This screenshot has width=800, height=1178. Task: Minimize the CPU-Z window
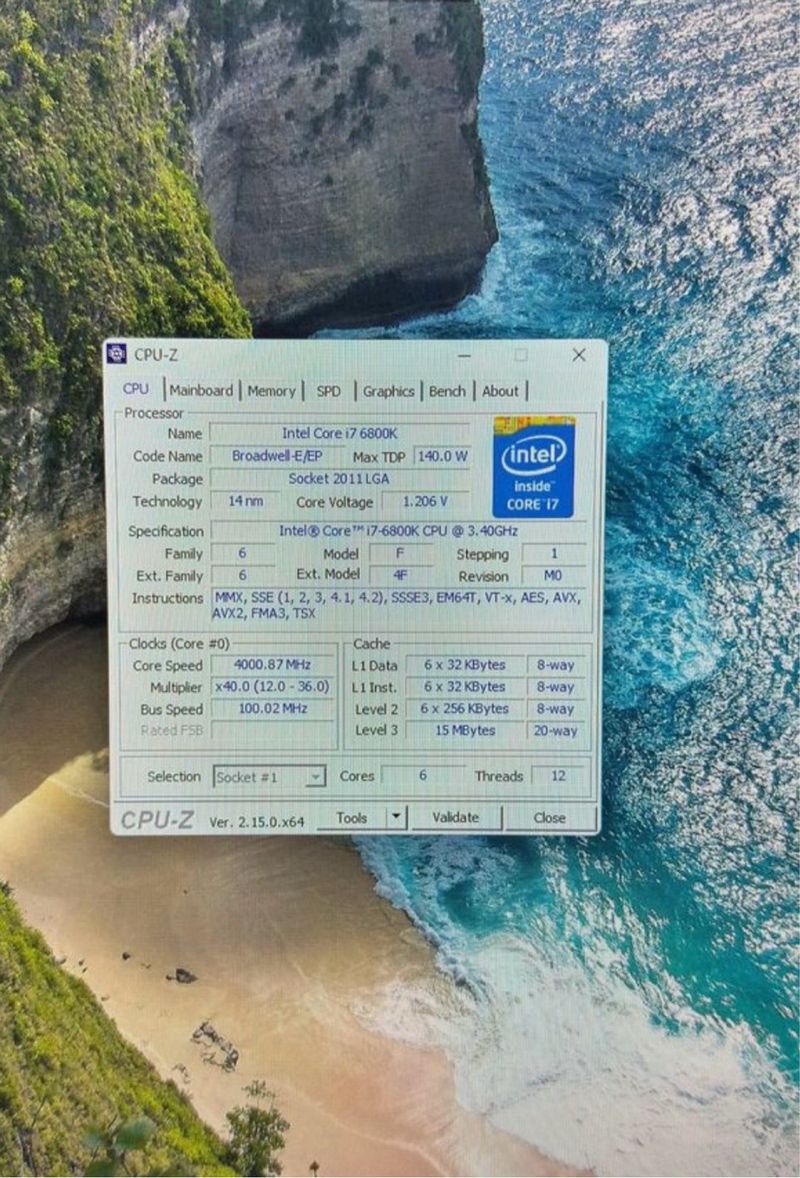[x=464, y=355]
